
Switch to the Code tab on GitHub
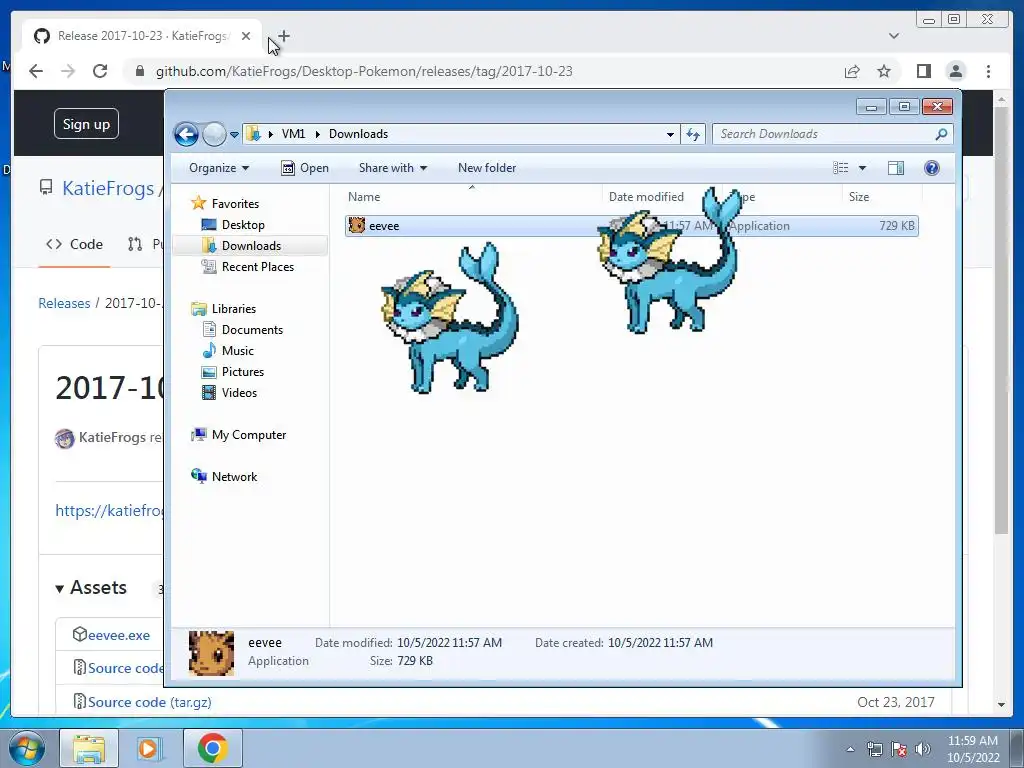[x=74, y=244]
